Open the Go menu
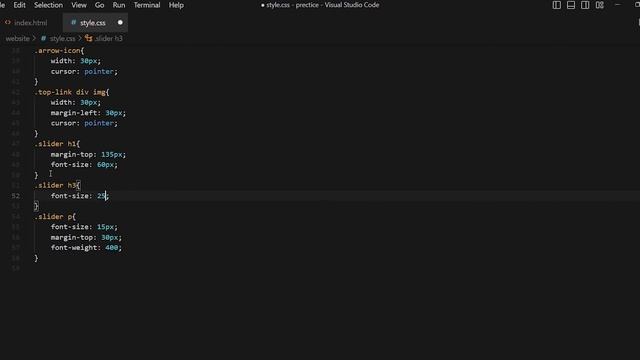640x360 pixels. click(99, 5)
